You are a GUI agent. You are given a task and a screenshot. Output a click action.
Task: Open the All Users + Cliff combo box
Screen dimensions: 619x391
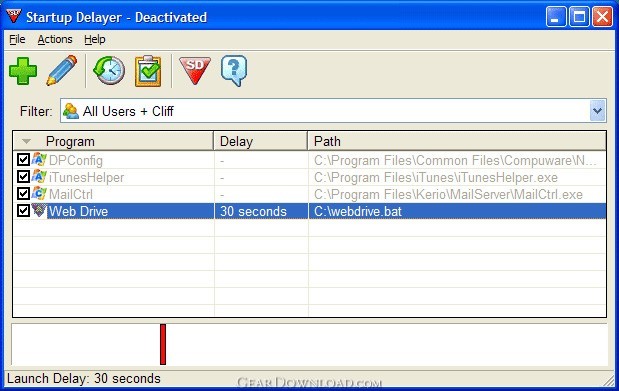click(x=334, y=111)
